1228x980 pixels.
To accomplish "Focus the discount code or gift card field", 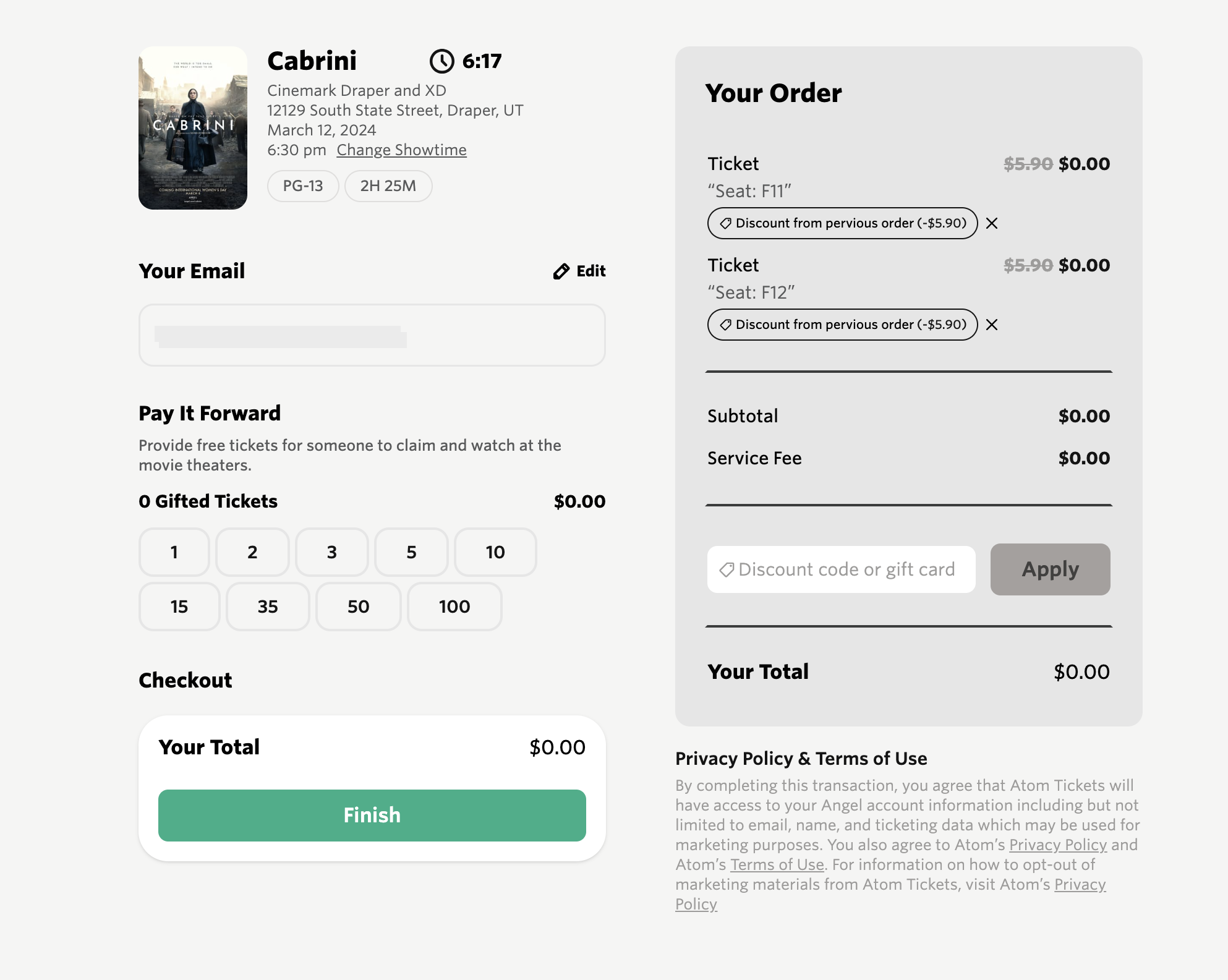I will click(x=847, y=569).
